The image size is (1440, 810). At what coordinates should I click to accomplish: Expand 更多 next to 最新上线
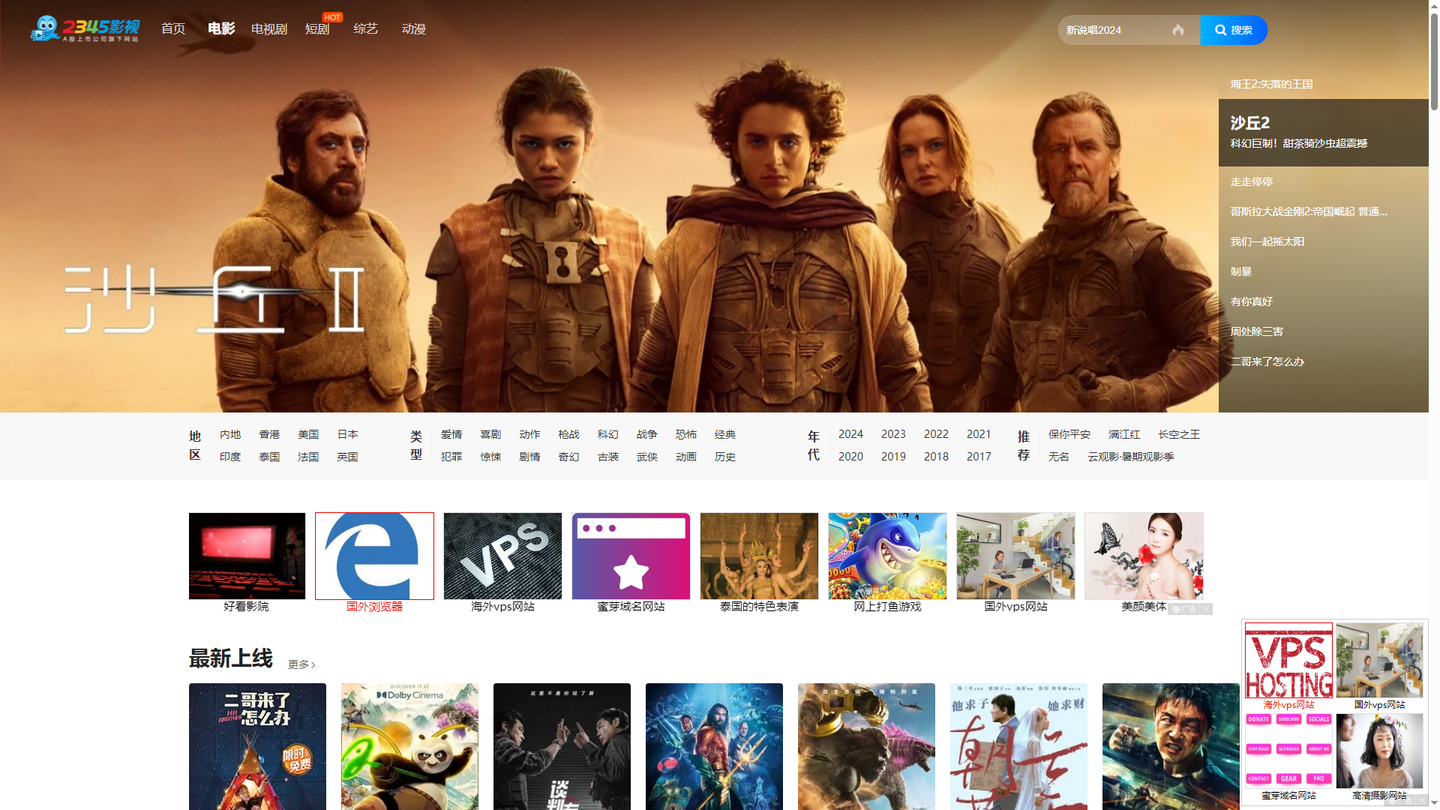[x=301, y=665]
